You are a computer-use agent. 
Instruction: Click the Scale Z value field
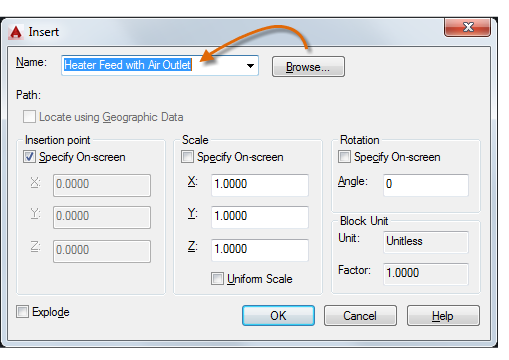(x=260, y=250)
